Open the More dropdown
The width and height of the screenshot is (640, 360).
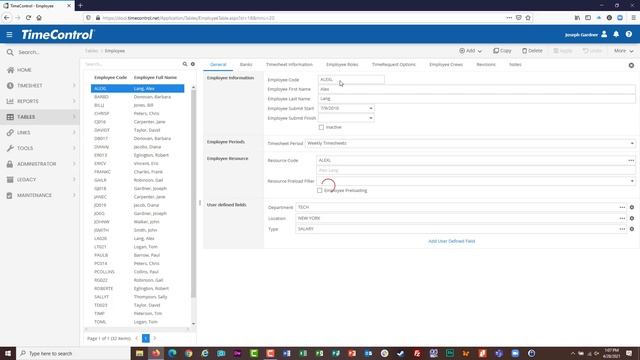point(623,51)
